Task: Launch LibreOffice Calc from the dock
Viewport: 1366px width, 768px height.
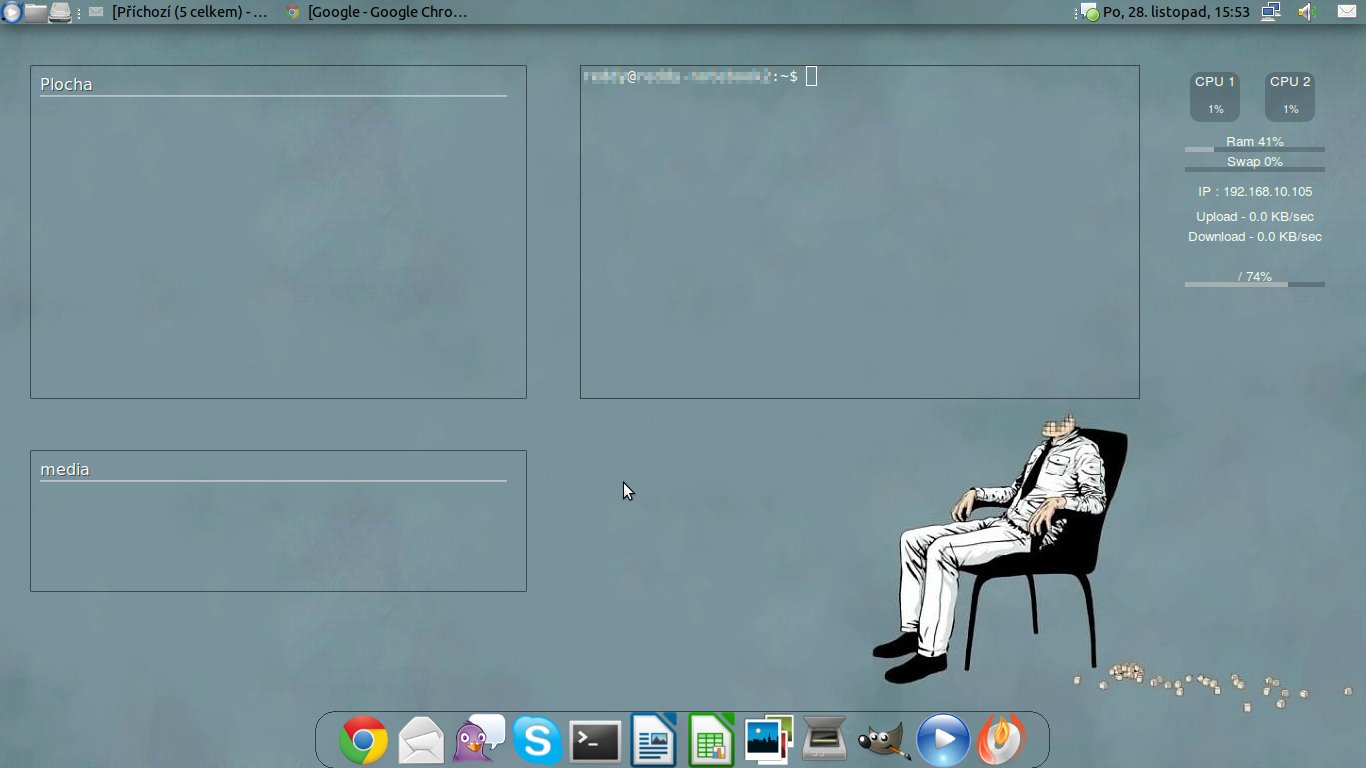Action: 711,740
